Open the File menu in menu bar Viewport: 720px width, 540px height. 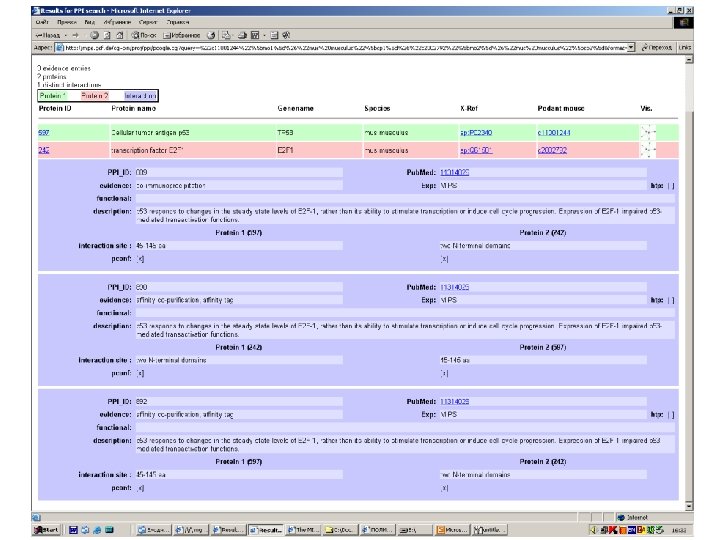coord(42,20)
